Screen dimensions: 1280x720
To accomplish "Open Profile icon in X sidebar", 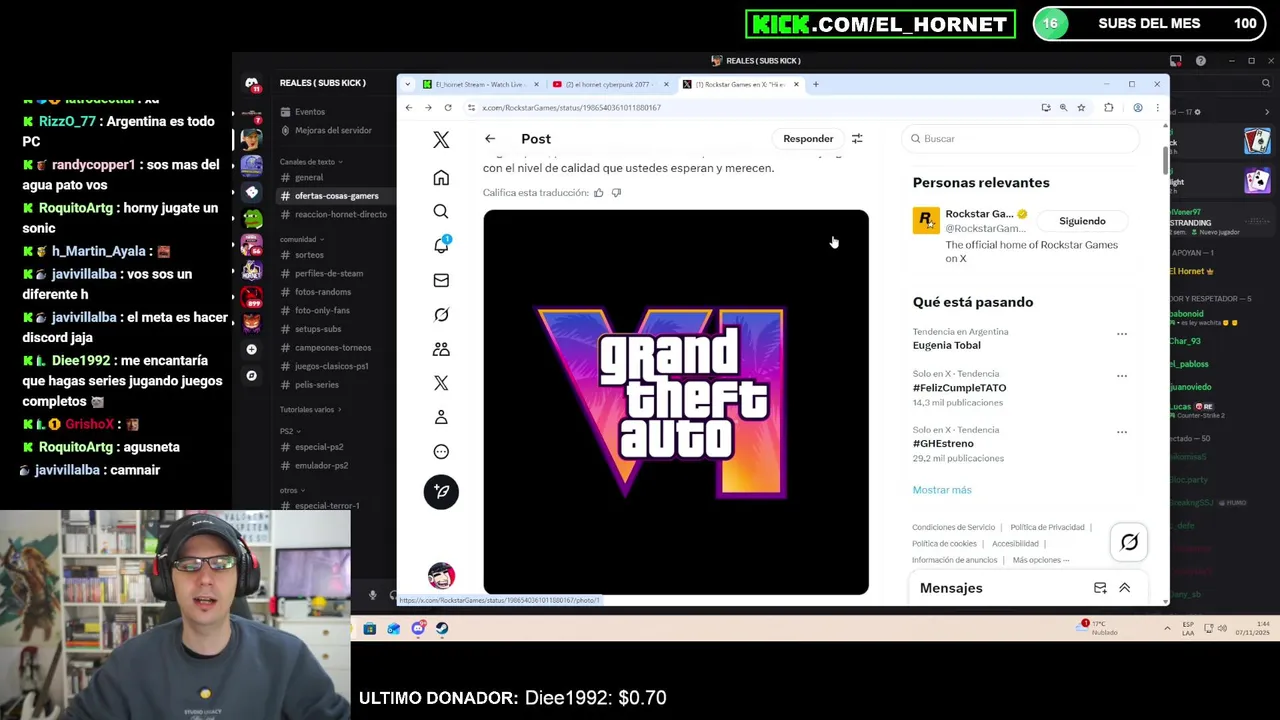I will click(441, 417).
